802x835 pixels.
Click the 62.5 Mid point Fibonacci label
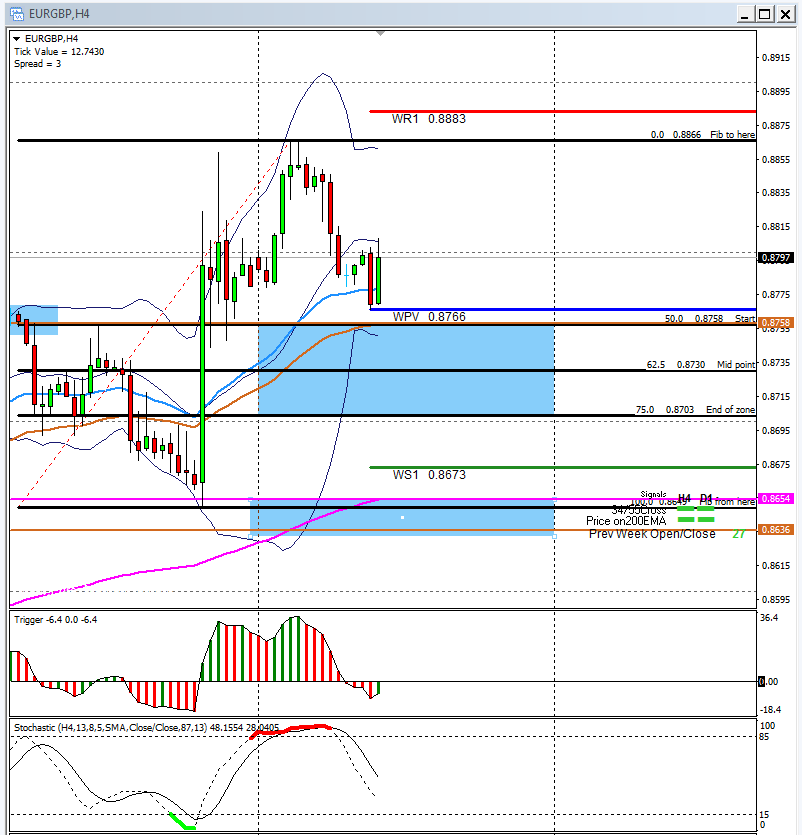(x=703, y=365)
